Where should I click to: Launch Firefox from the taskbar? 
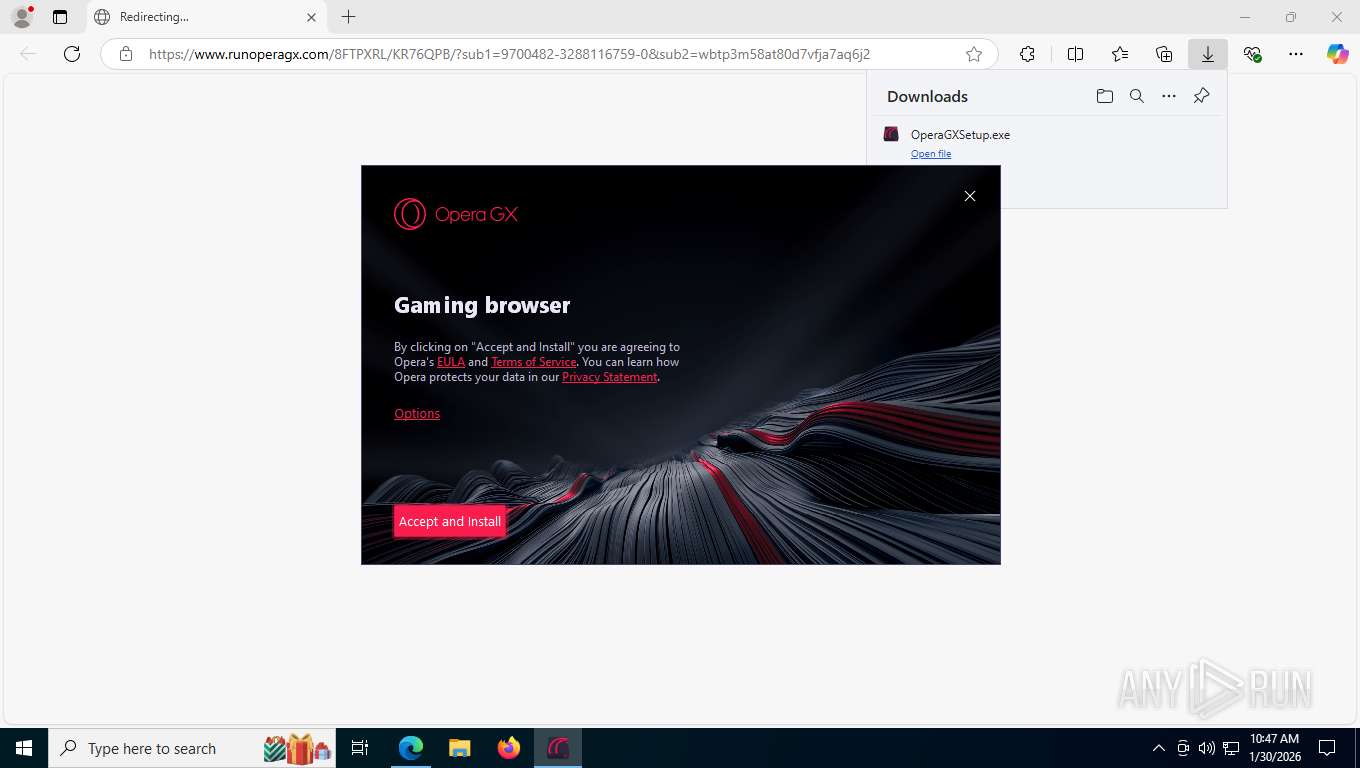(509, 748)
